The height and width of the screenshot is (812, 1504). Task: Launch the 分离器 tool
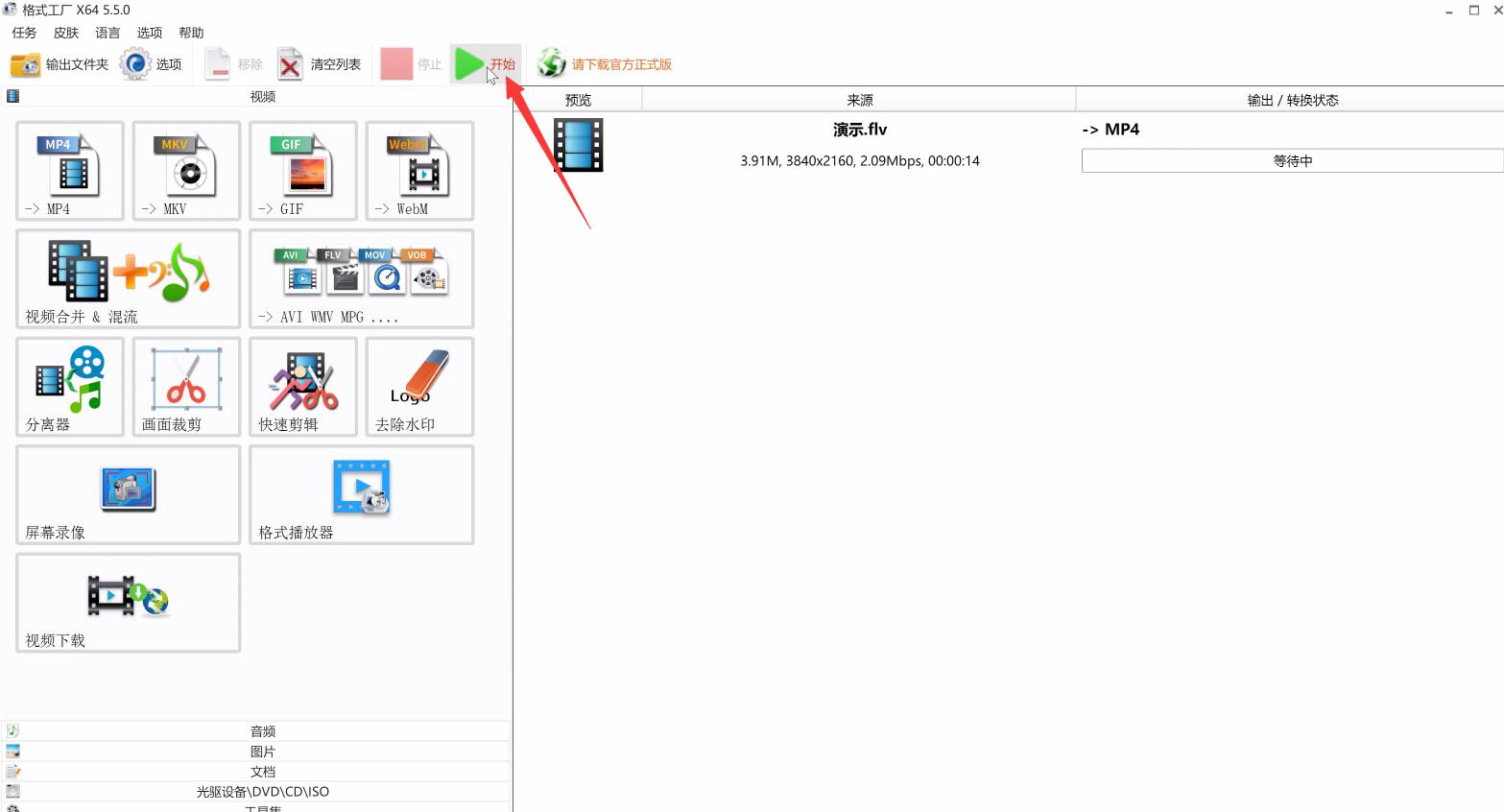70,387
